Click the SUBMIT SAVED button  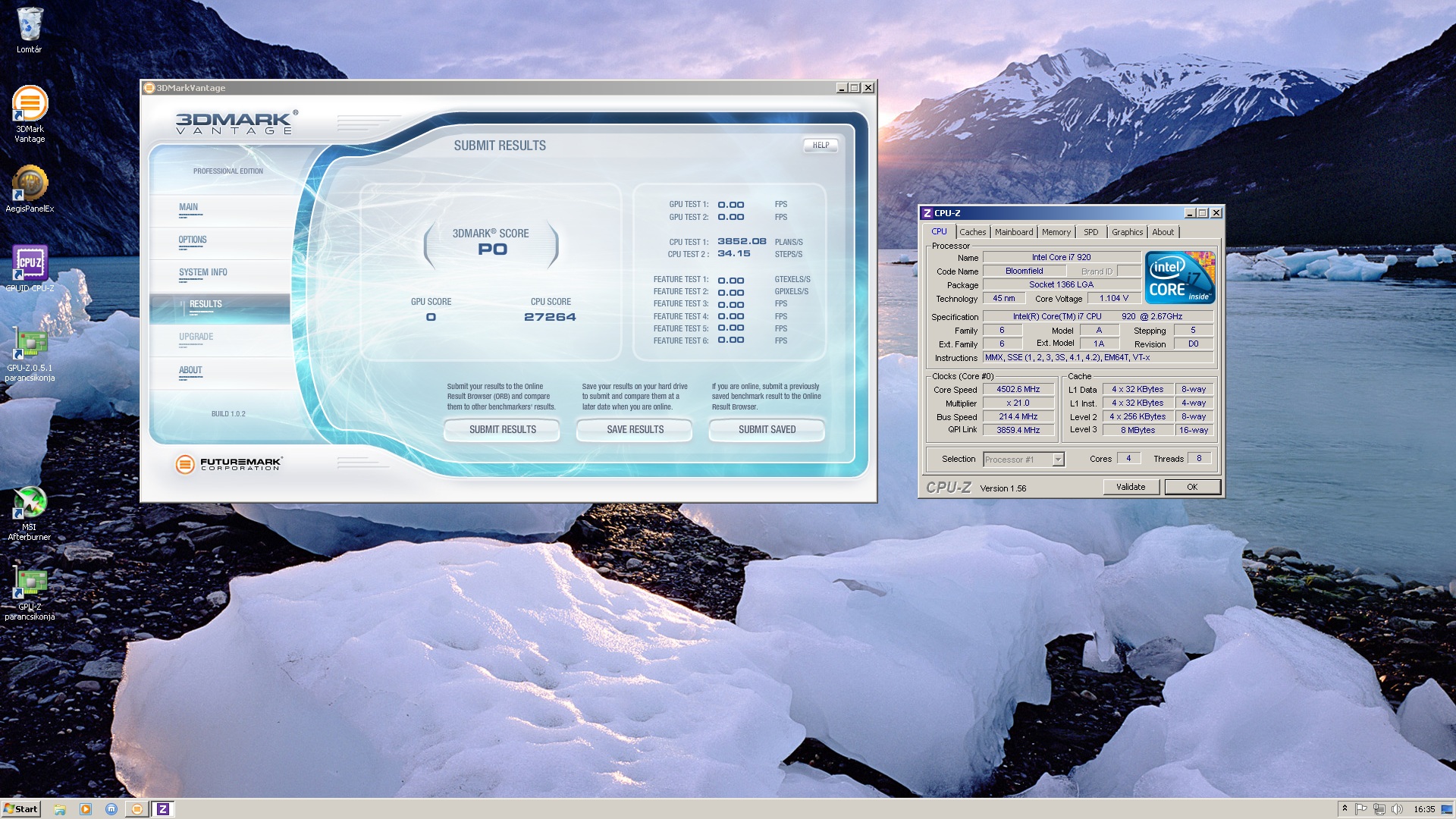tap(767, 430)
